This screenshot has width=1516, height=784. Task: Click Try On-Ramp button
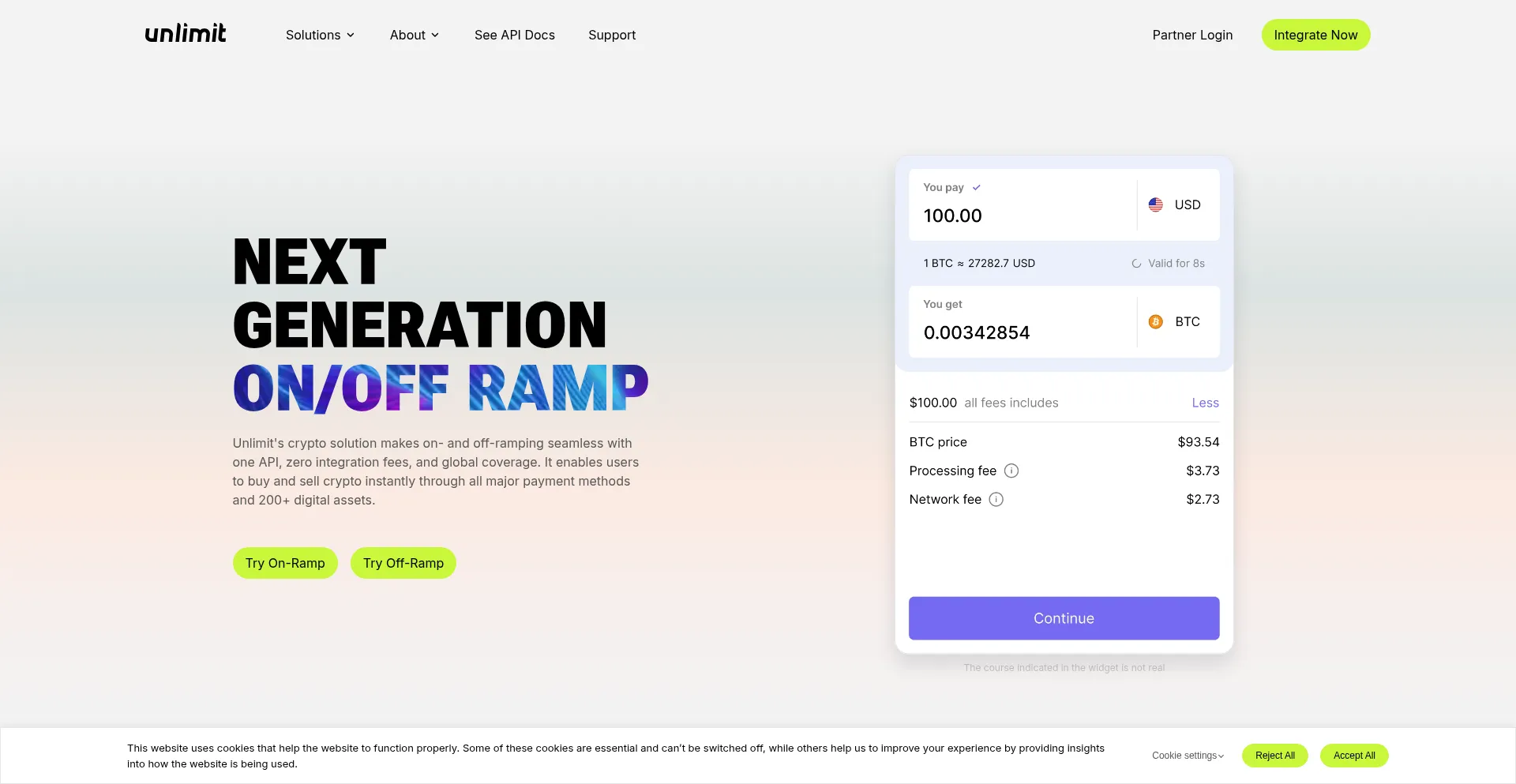(x=285, y=563)
